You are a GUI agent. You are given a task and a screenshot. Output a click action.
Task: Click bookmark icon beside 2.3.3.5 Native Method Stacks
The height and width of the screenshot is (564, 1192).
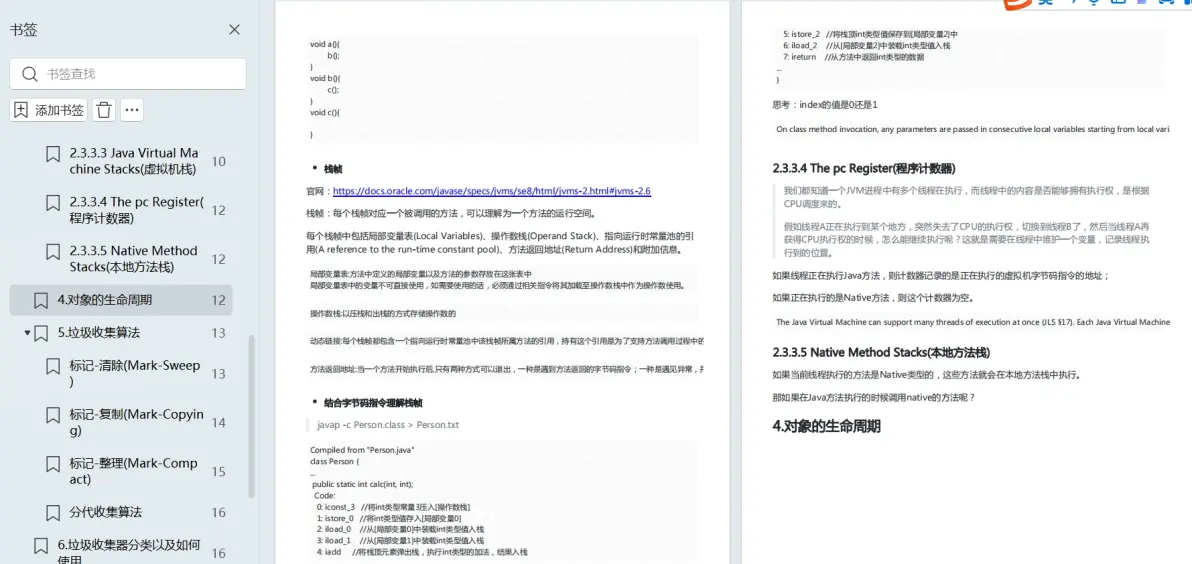(x=52, y=252)
